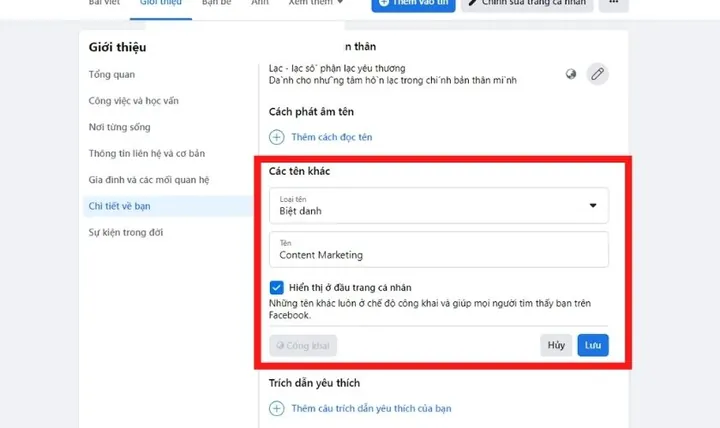Click the dropdown arrow next to Biệt danh

pos(593,205)
